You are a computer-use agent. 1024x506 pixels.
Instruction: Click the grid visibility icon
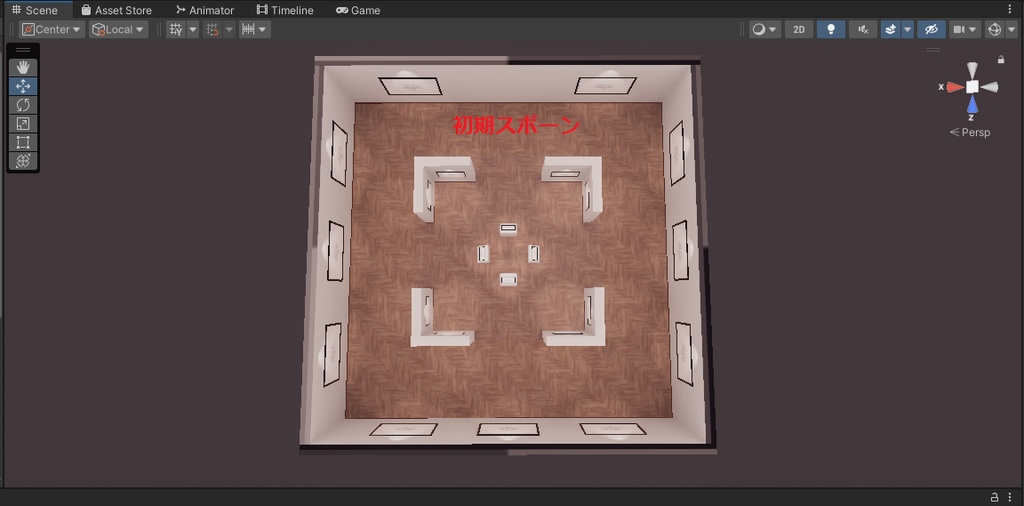click(176, 29)
